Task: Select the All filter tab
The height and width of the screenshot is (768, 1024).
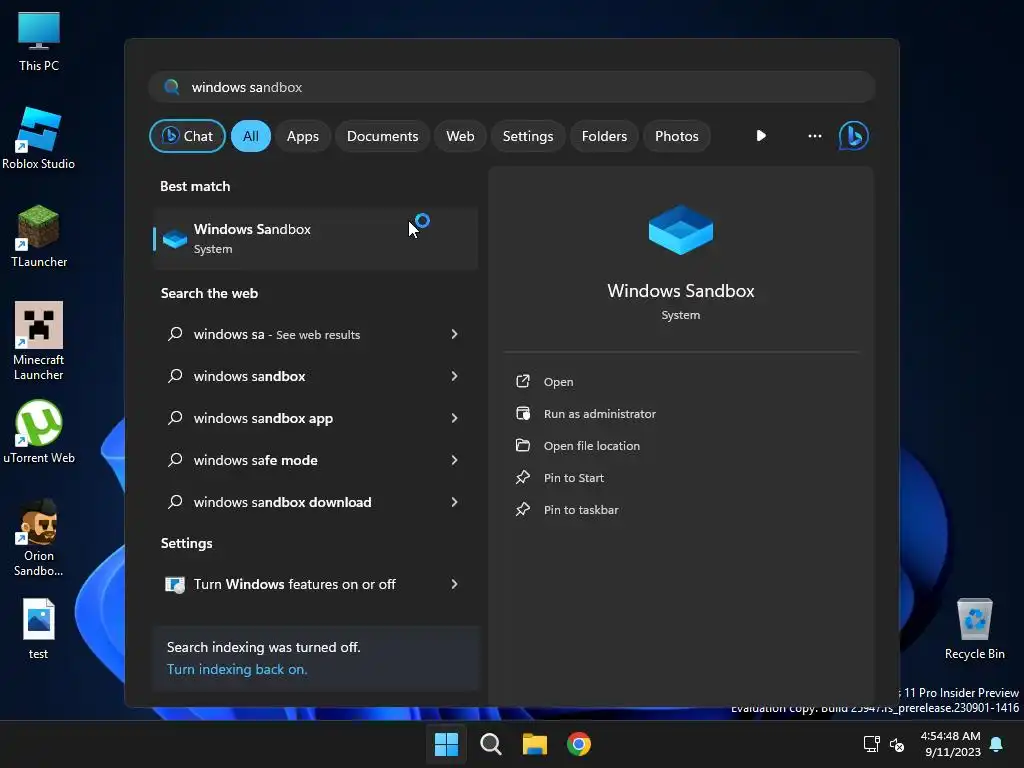Action: click(x=251, y=136)
